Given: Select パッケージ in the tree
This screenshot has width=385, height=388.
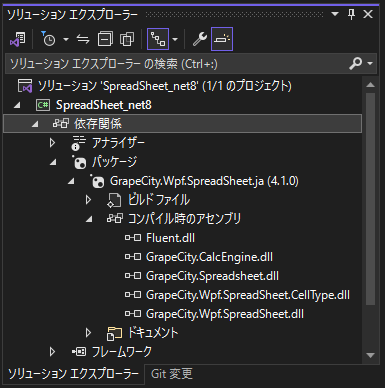Looking at the screenshot, I should tap(114, 162).
